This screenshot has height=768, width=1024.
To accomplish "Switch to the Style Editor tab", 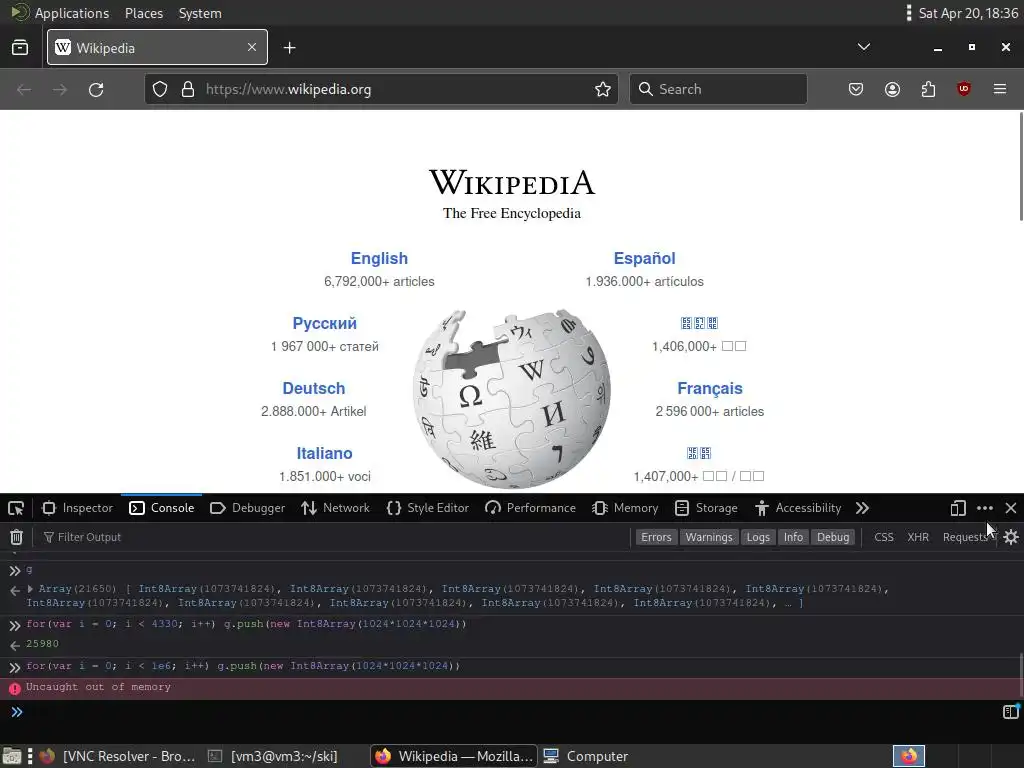I will click(428, 508).
